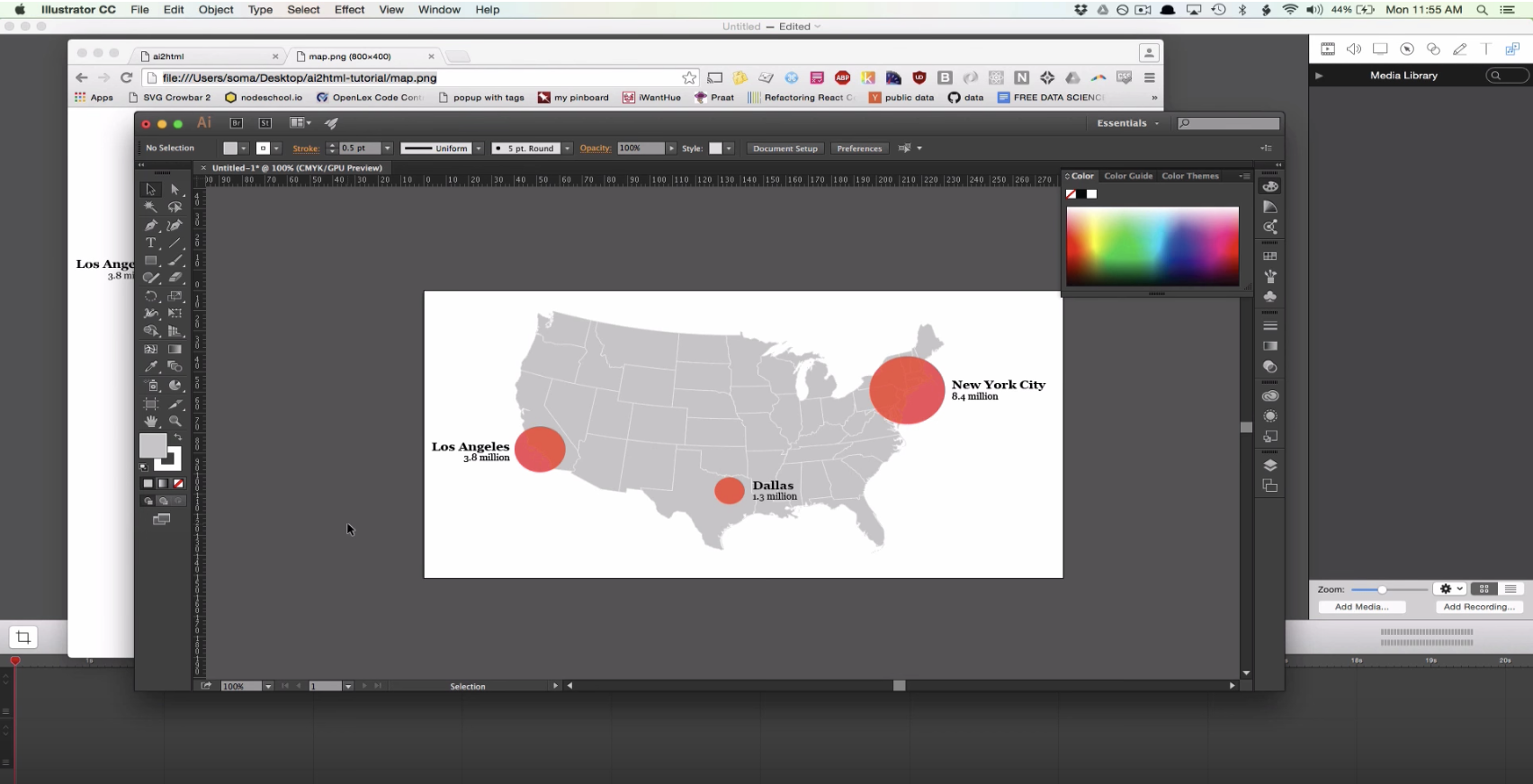Select the Magic Wand tool
Viewport: 1533px width, 784px height.
coord(150,207)
